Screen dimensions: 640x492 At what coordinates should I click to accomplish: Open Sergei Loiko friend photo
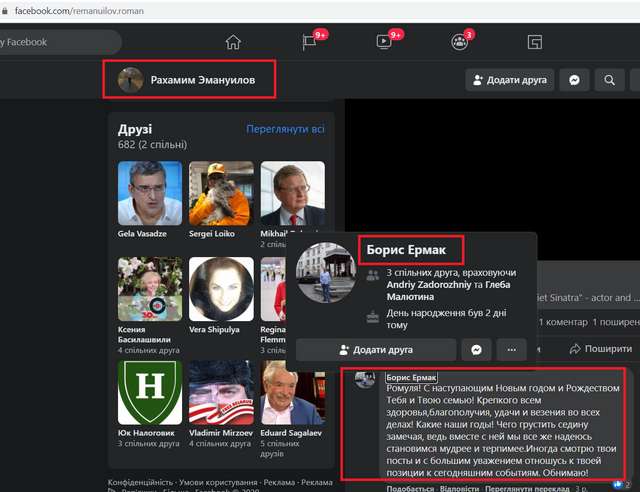click(221, 193)
